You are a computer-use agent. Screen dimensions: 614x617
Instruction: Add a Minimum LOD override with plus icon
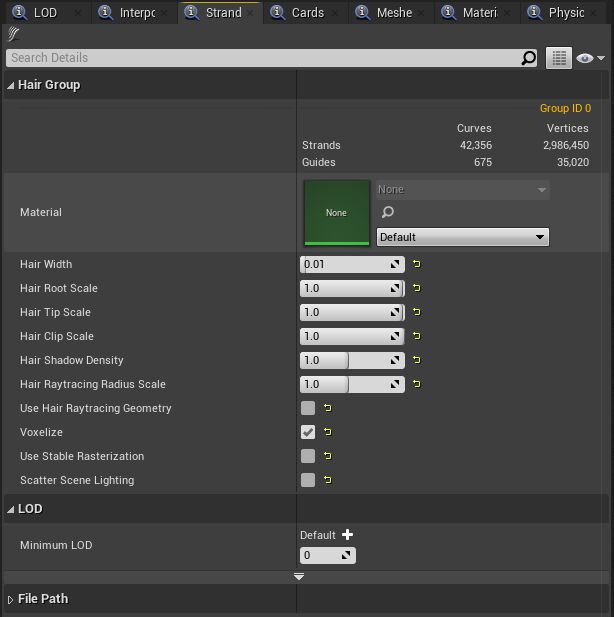348,535
